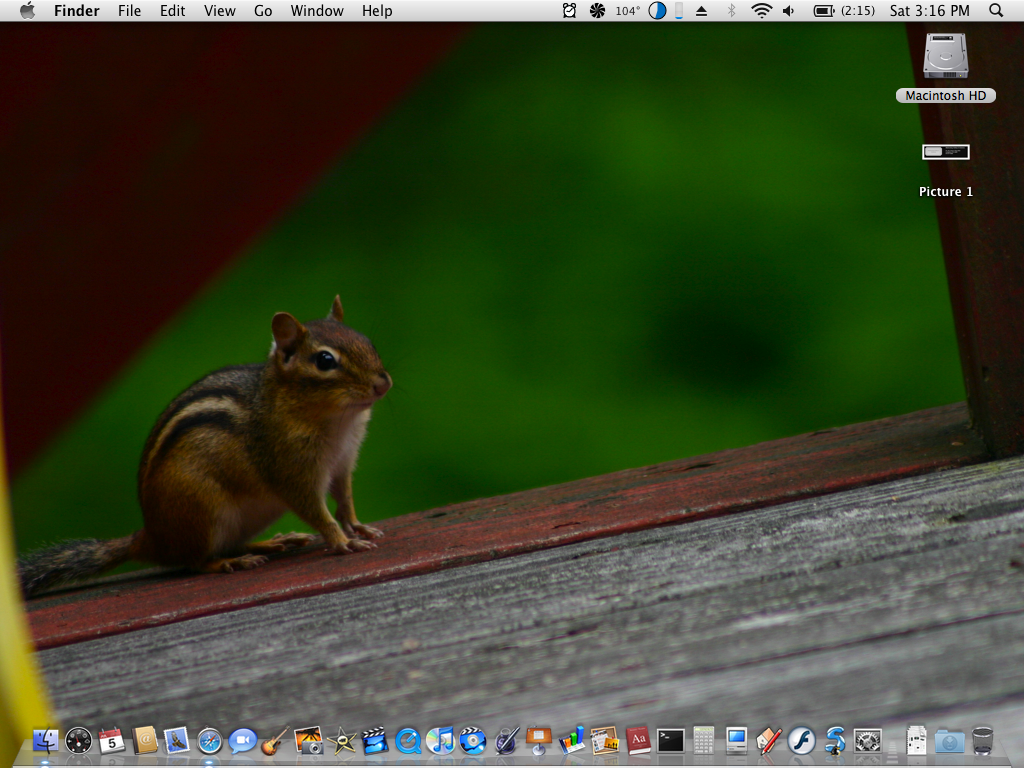Launch Dictionary from the Dock
The height and width of the screenshot is (768, 1024).
638,741
